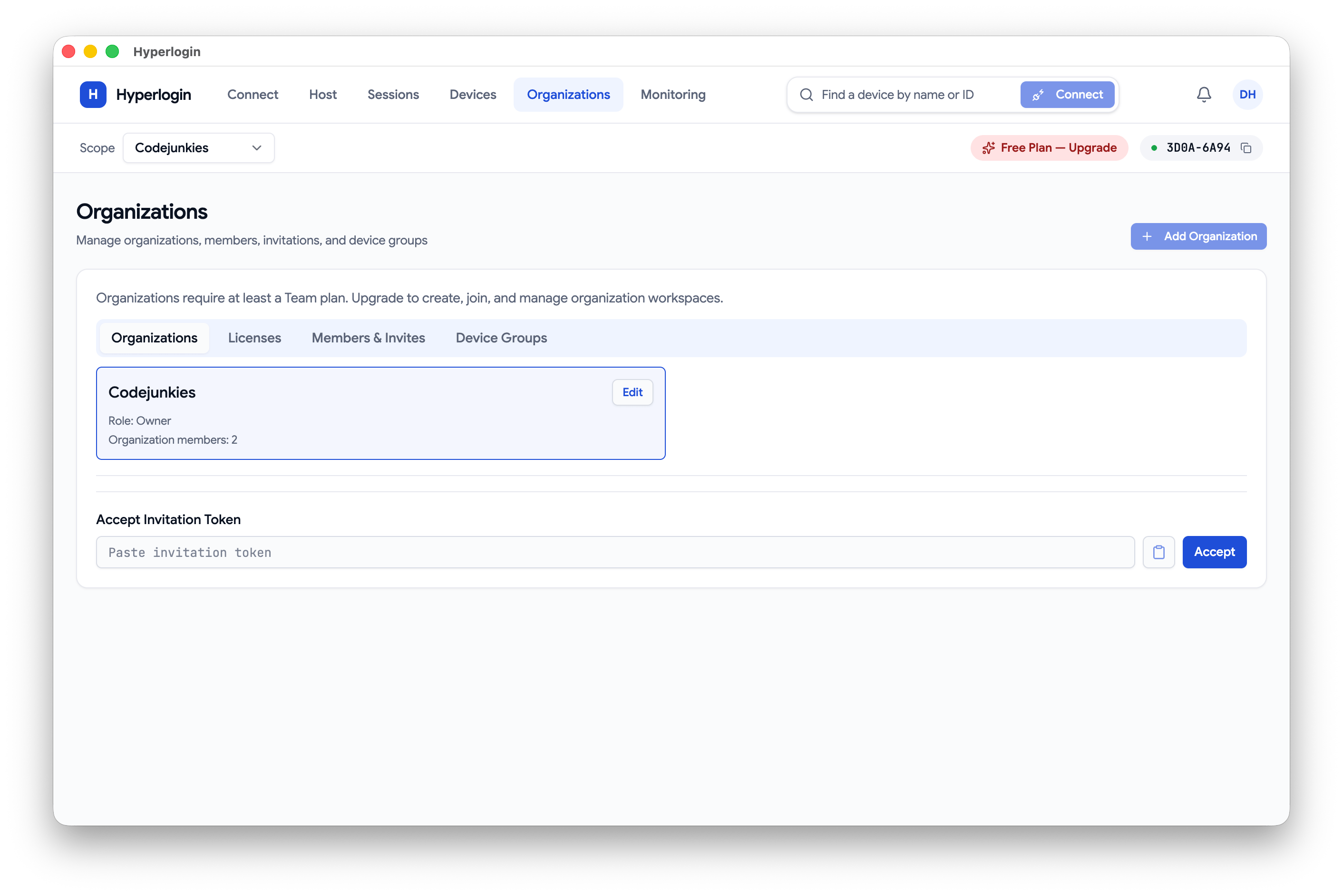
Task: Click "Organization members: 2" text
Action: coord(173,439)
